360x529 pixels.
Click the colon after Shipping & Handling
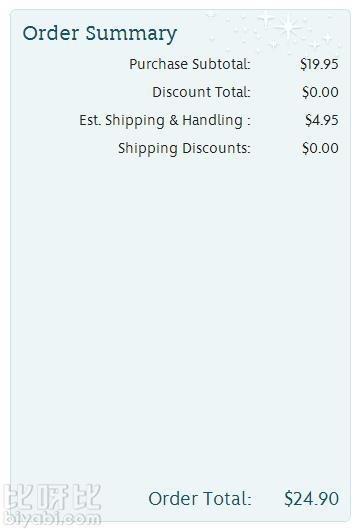click(249, 121)
